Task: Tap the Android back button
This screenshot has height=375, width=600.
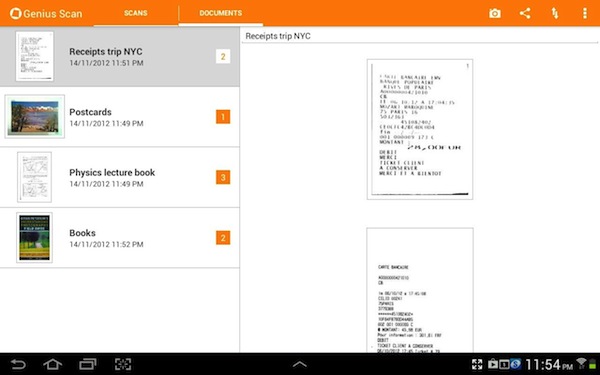Action: coord(18,364)
